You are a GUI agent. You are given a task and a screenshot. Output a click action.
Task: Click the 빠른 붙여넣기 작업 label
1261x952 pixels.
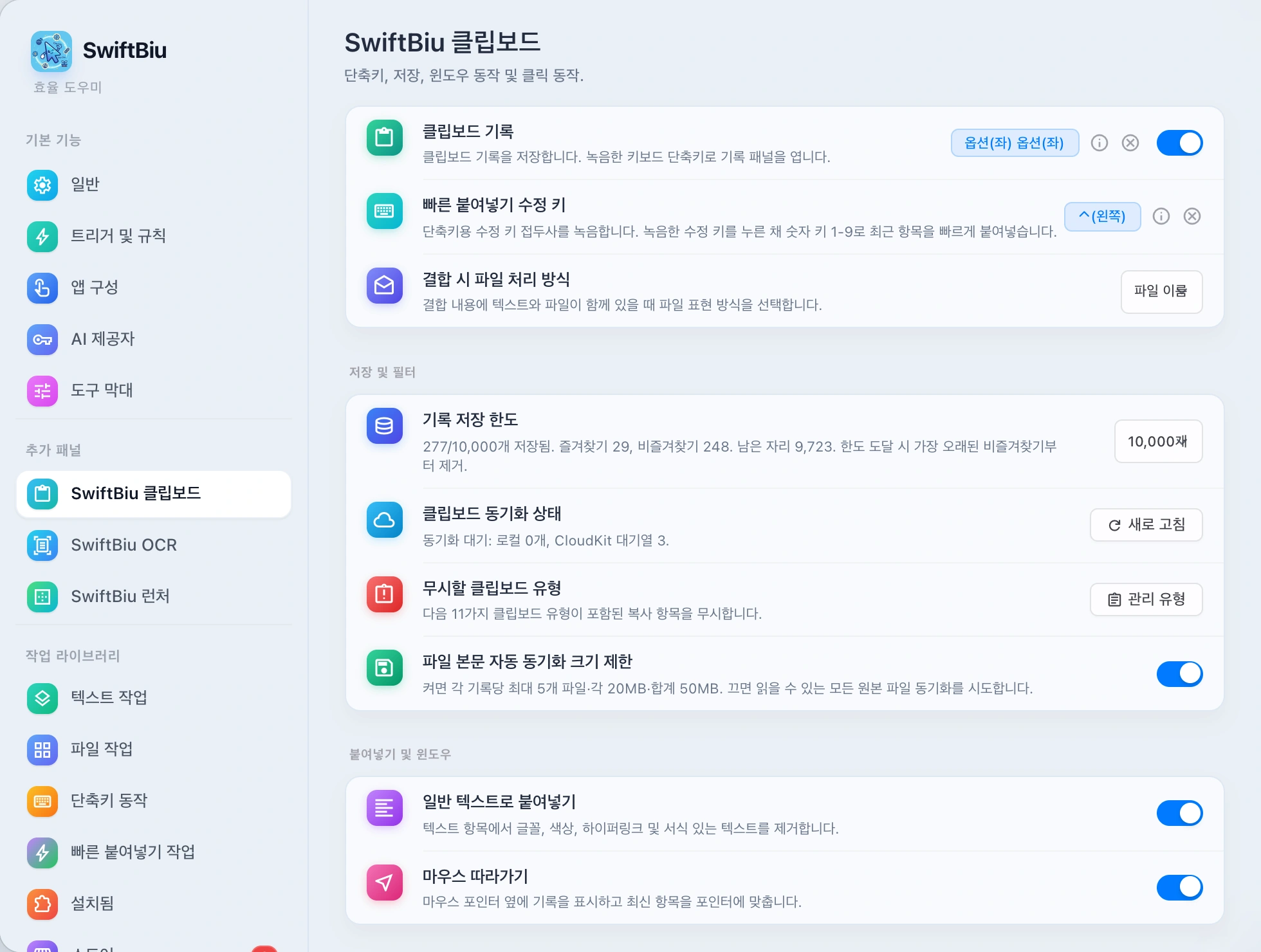click(x=133, y=852)
